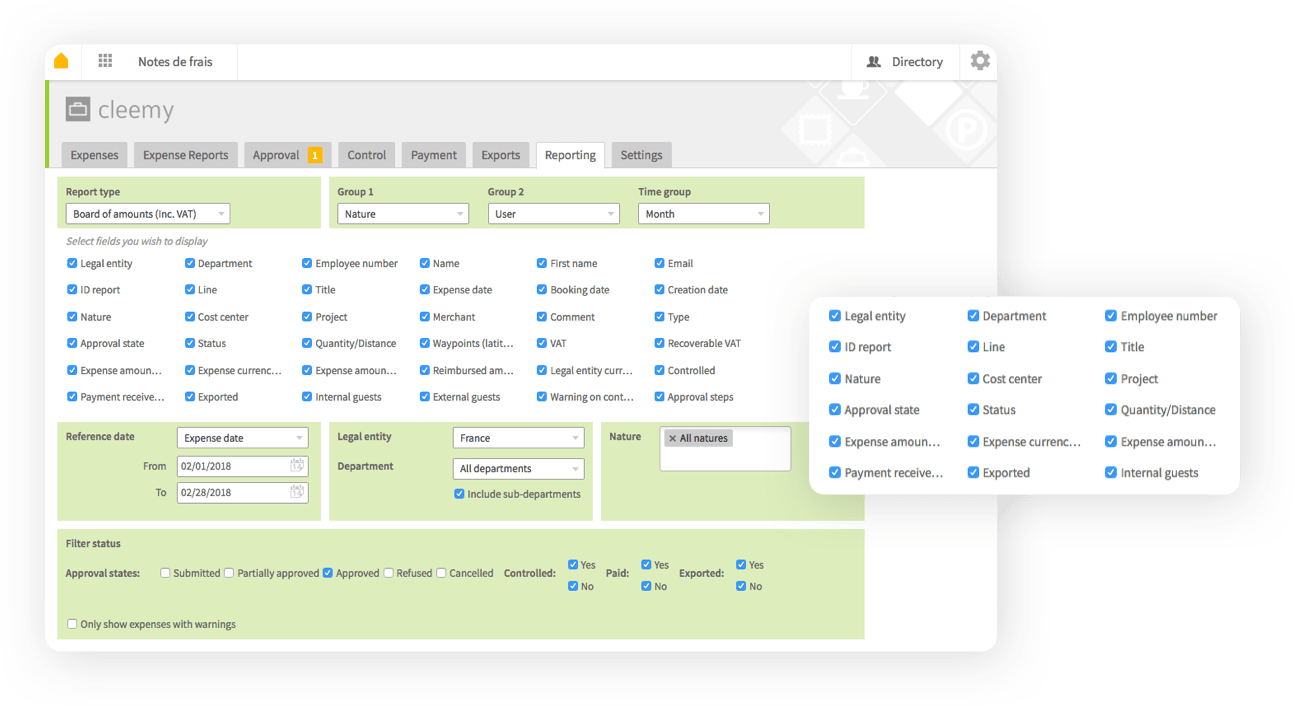Click the Approval tab notification badge
Image resolution: width=1295 pixels, height=706 pixels.
coord(315,155)
